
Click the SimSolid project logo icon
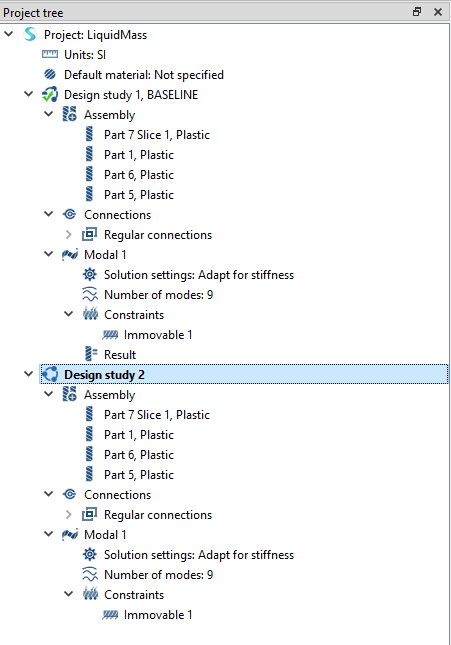pos(30,35)
